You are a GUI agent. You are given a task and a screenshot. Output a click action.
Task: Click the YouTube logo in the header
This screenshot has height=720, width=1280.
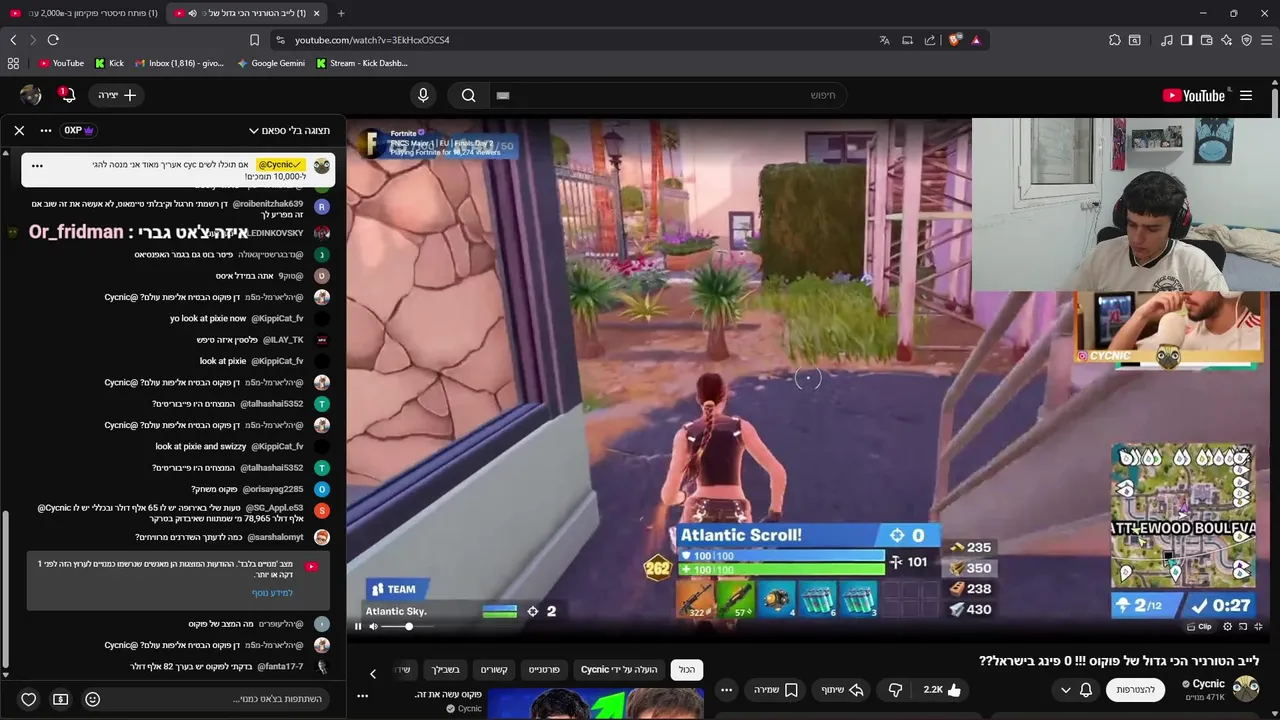point(1194,95)
